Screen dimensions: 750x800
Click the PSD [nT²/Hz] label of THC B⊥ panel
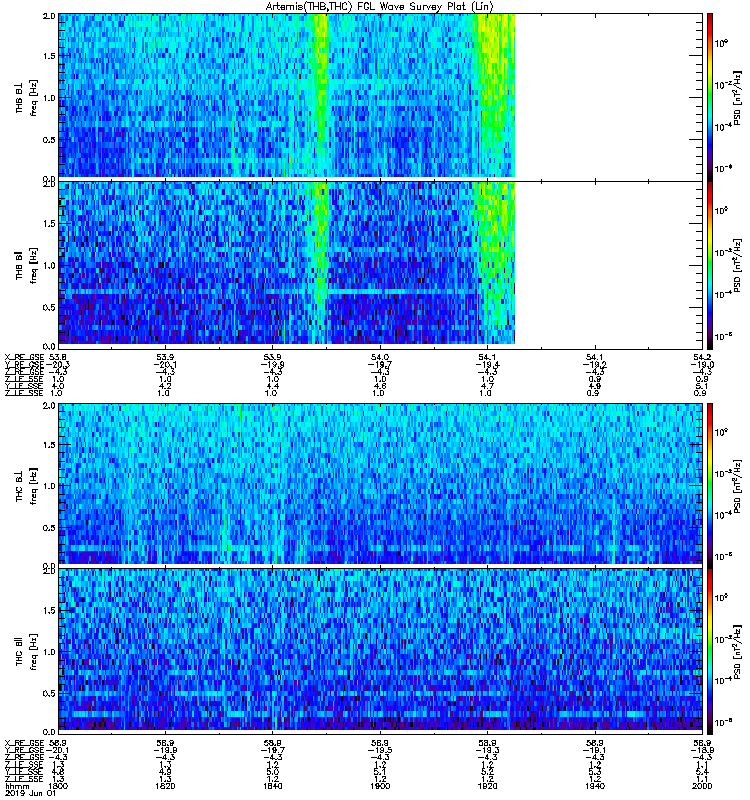pos(737,485)
